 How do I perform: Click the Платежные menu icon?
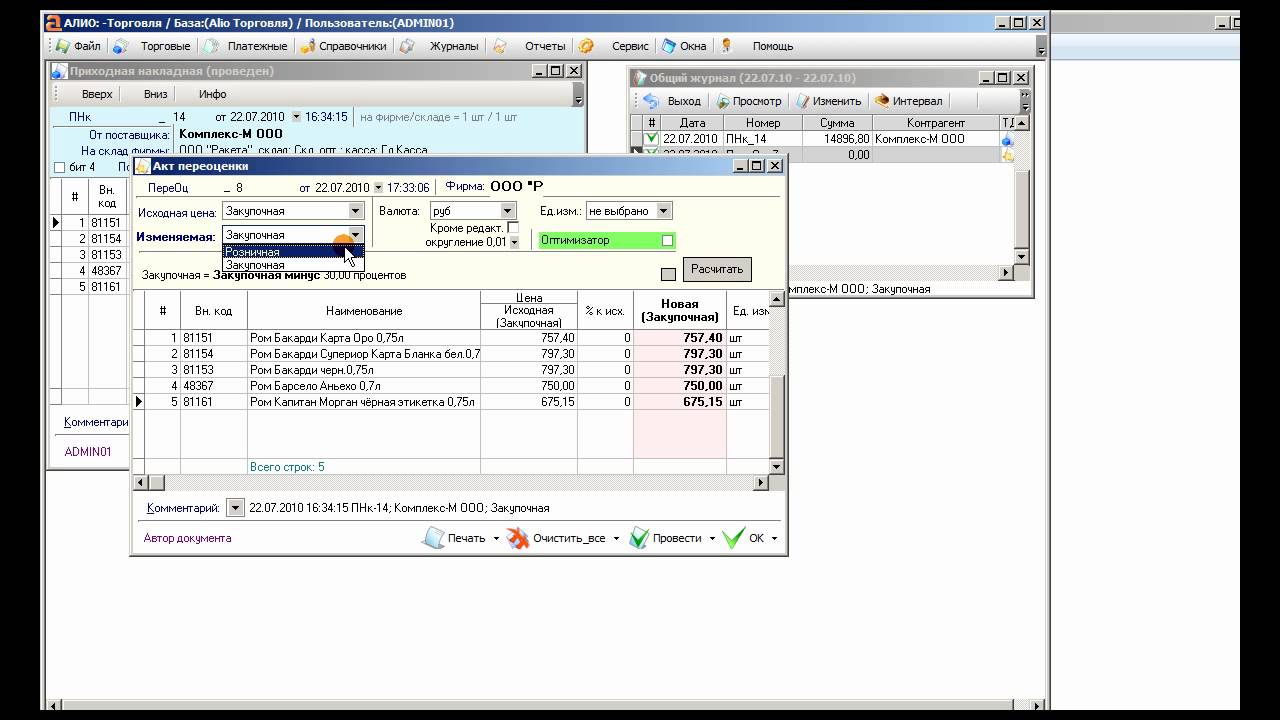[x=211, y=46]
